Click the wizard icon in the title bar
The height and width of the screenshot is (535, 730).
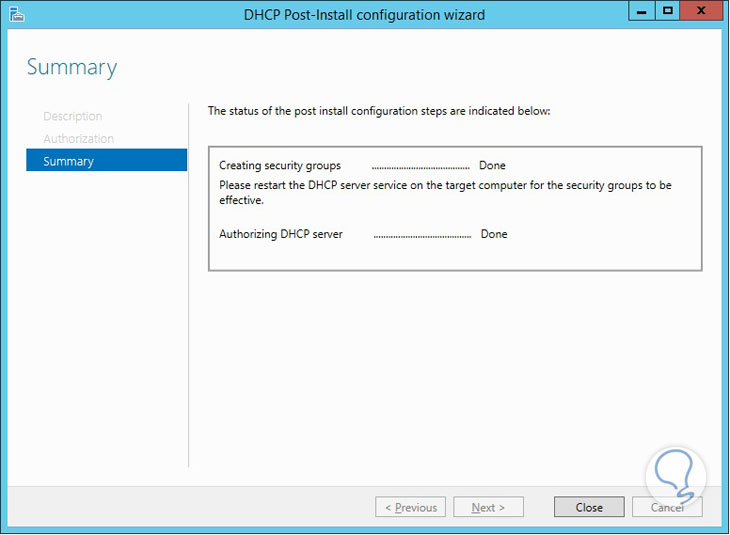point(16,14)
